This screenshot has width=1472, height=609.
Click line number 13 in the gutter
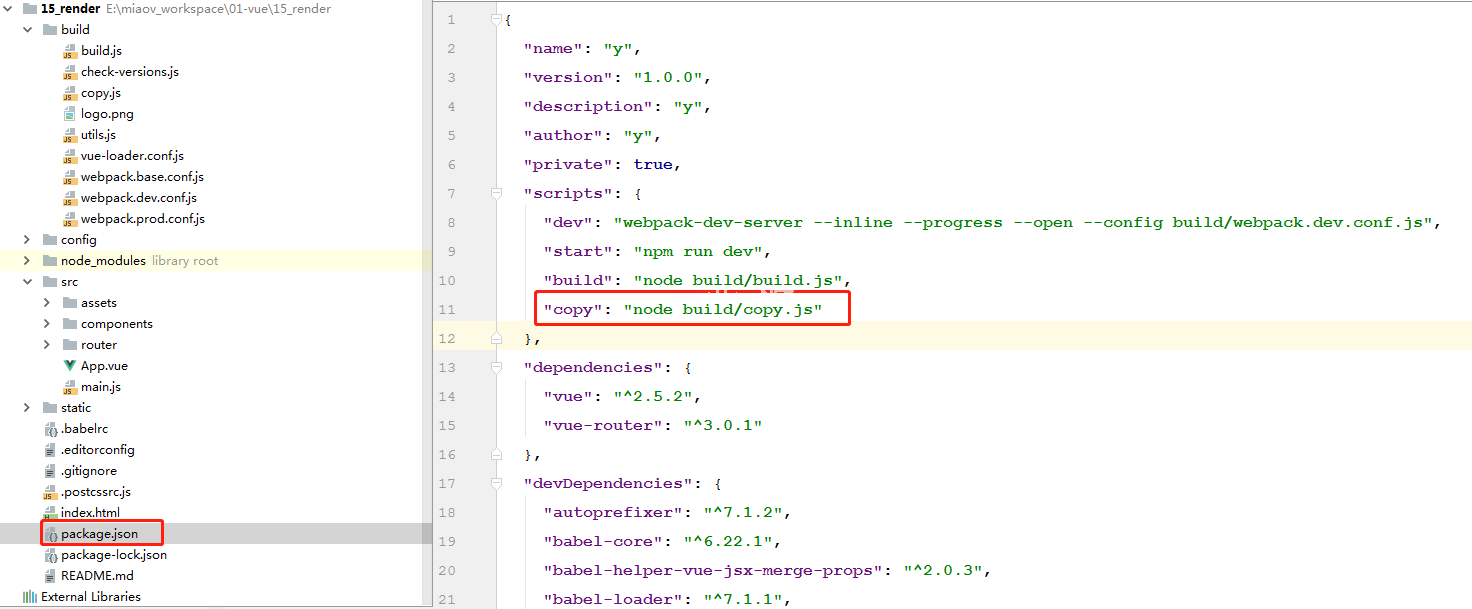click(445, 367)
